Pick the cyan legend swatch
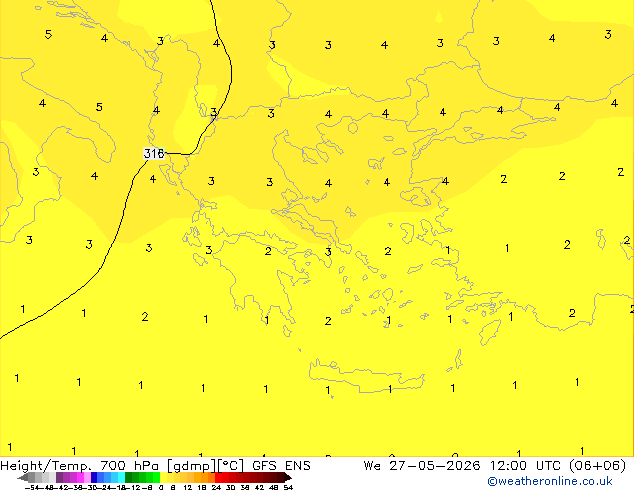Screen dimensions: 634x490 coord(121,477)
